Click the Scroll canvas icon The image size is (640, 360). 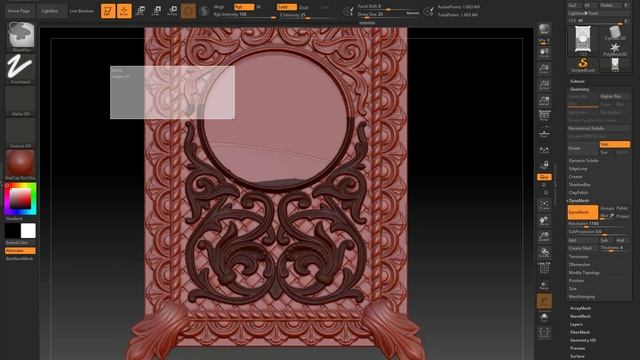[544, 53]
